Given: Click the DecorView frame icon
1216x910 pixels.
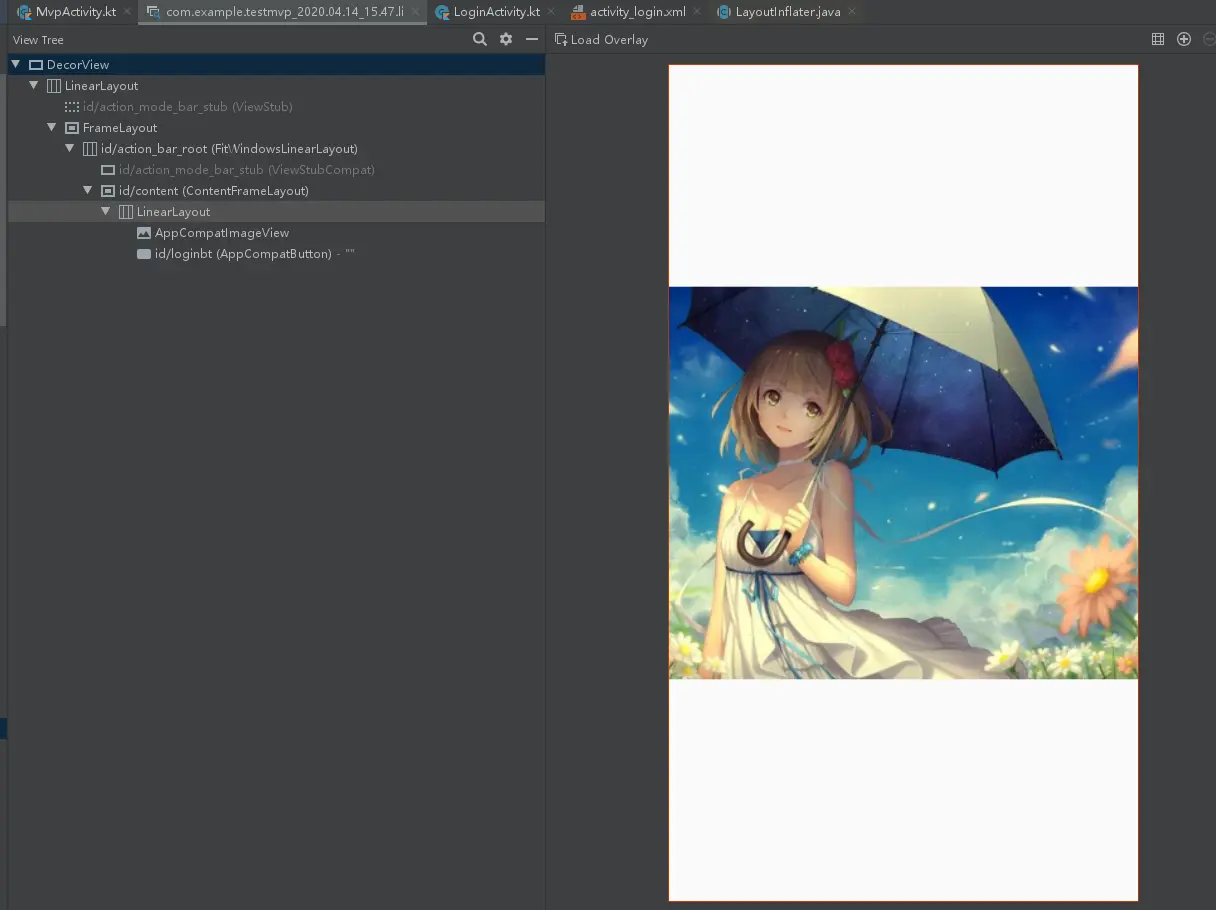Looking at the screenshot, I should [36, 64].
